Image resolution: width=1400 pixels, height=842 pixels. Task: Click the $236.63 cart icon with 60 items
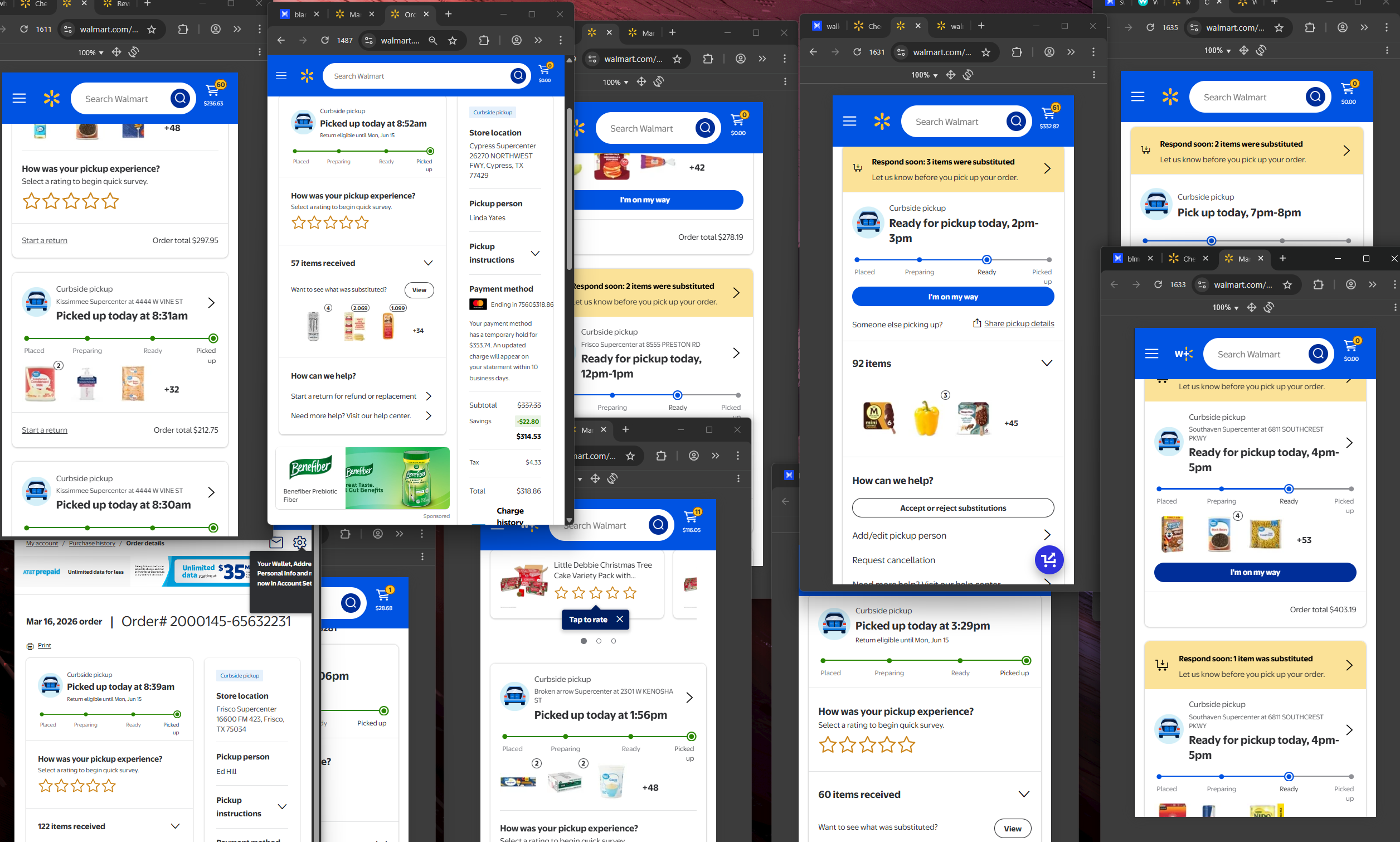click(x=213, y=93)
